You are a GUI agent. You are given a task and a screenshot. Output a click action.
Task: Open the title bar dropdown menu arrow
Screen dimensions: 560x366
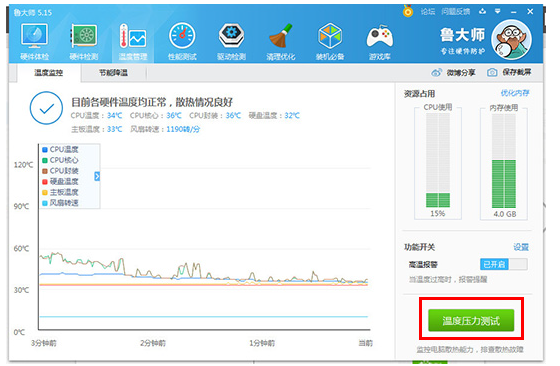[498, 11]
